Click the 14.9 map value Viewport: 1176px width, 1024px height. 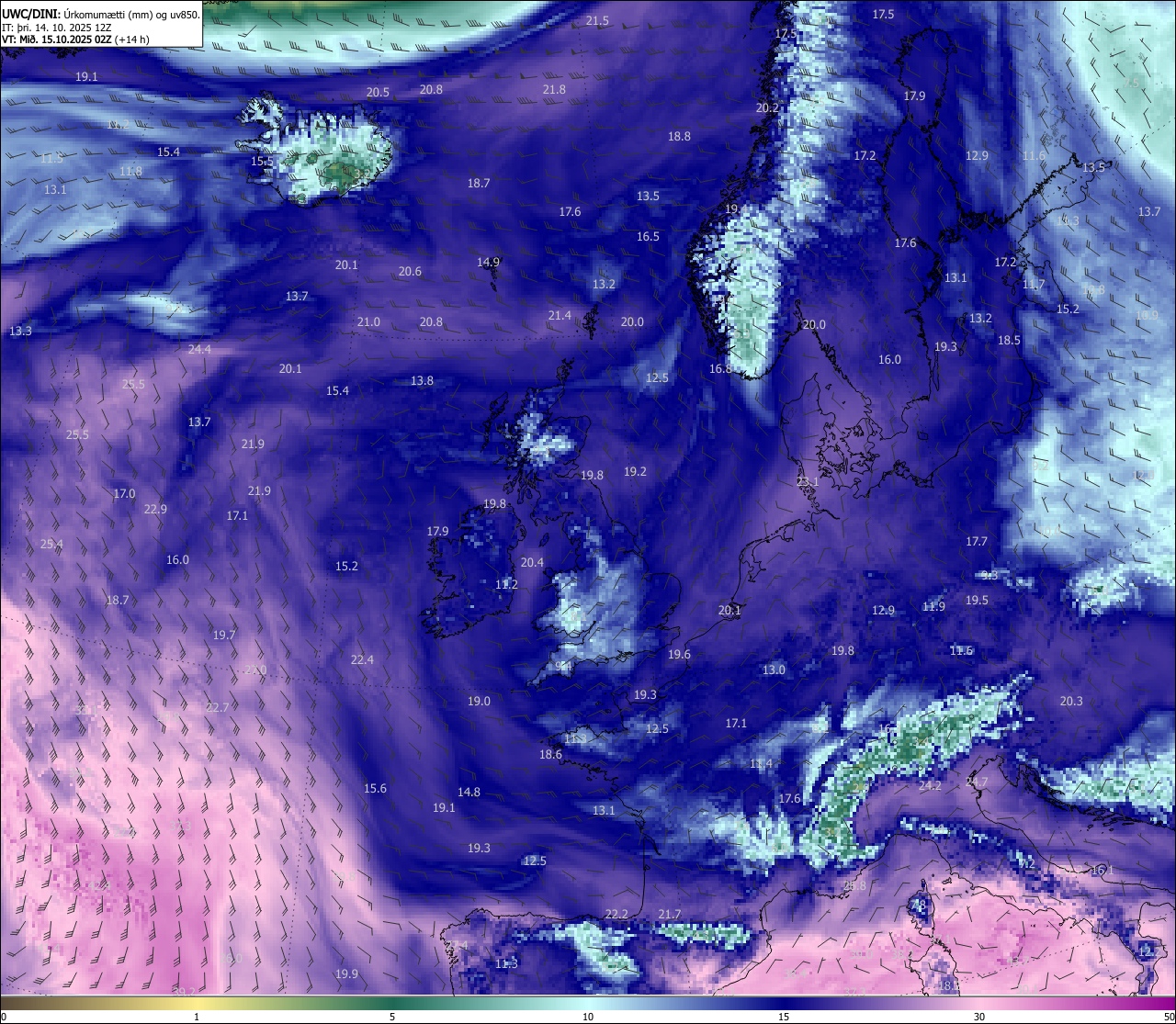point(488,262)
